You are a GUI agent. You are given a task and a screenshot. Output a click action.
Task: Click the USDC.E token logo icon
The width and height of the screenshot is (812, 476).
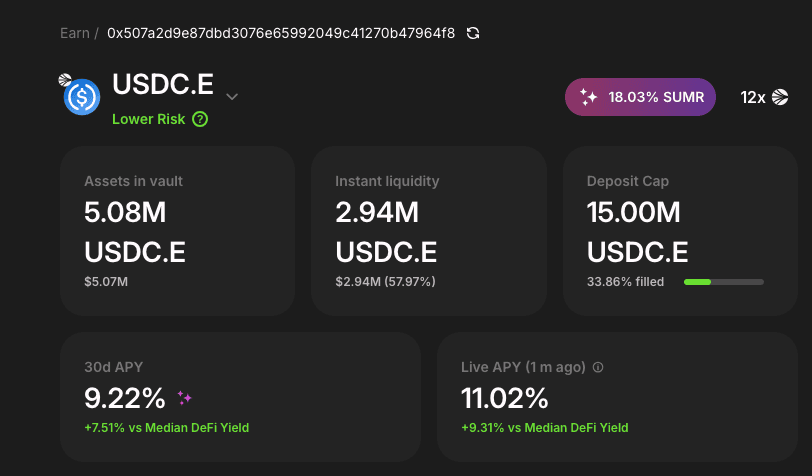pyautogui.click(x=81, y=97)
